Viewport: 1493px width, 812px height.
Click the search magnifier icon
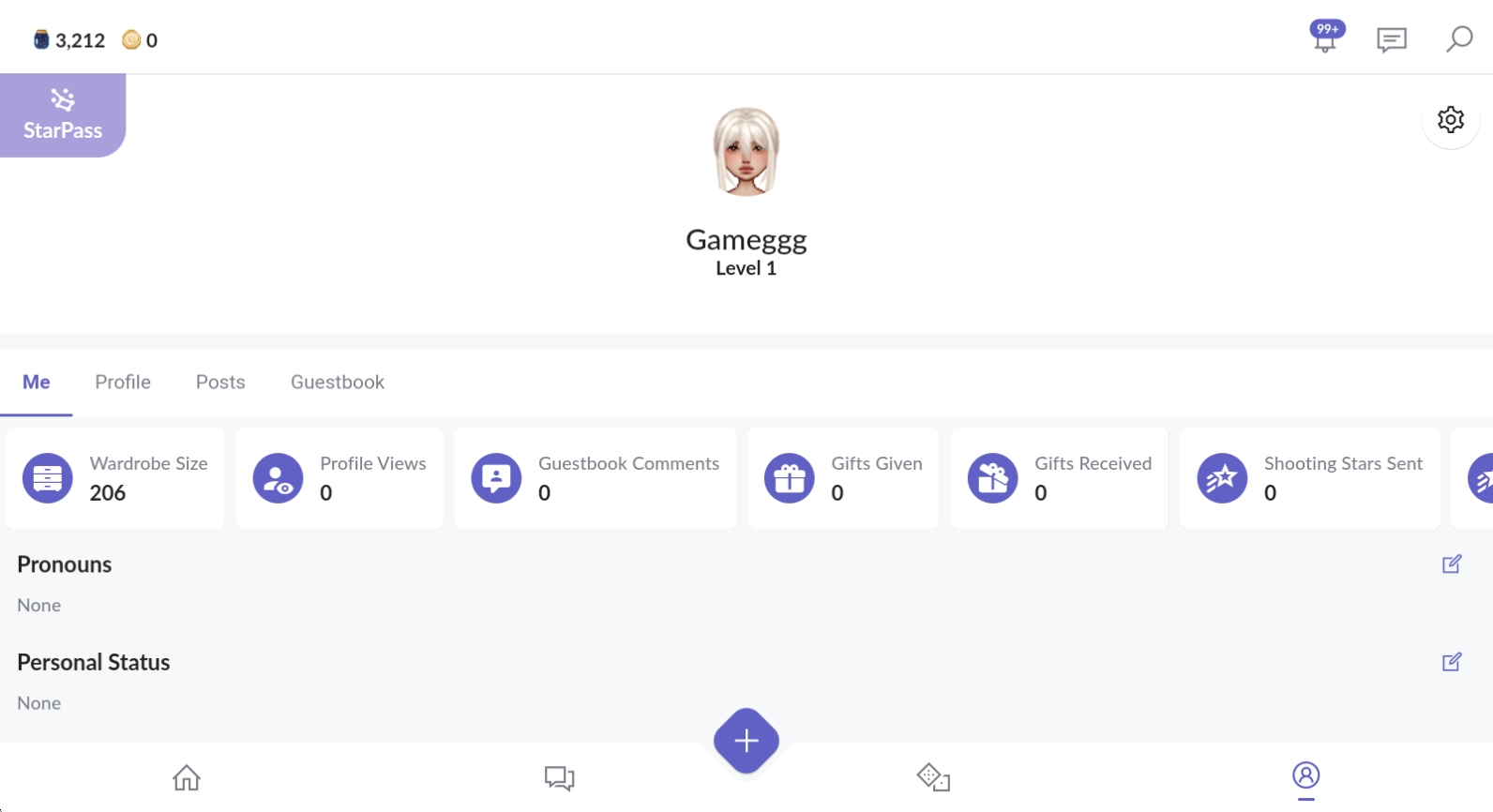pos(1458,39)
